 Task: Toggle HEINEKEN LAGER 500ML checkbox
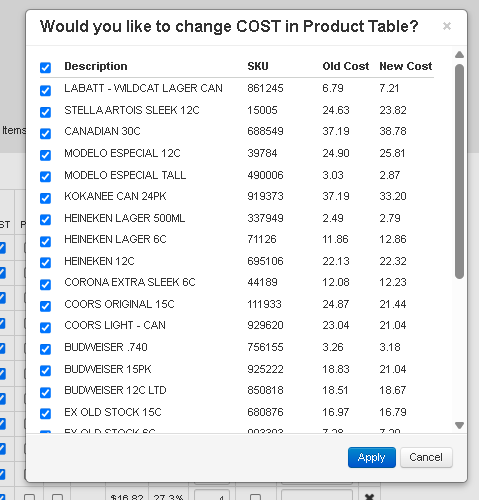click(x=45, y=220)
